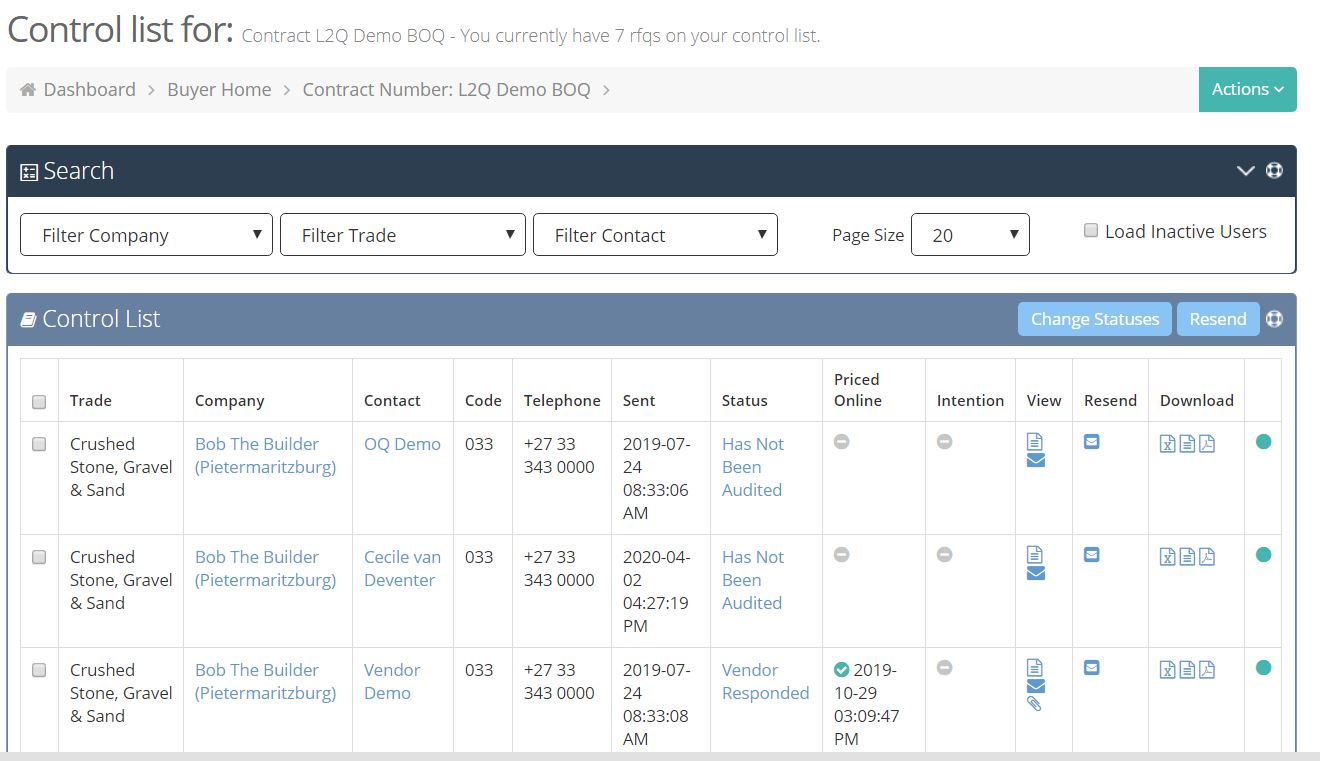The width and height of the screenshot is (1320, 761).
Task: Open the Filter Contact dropdown
Action: click(655, 235)
